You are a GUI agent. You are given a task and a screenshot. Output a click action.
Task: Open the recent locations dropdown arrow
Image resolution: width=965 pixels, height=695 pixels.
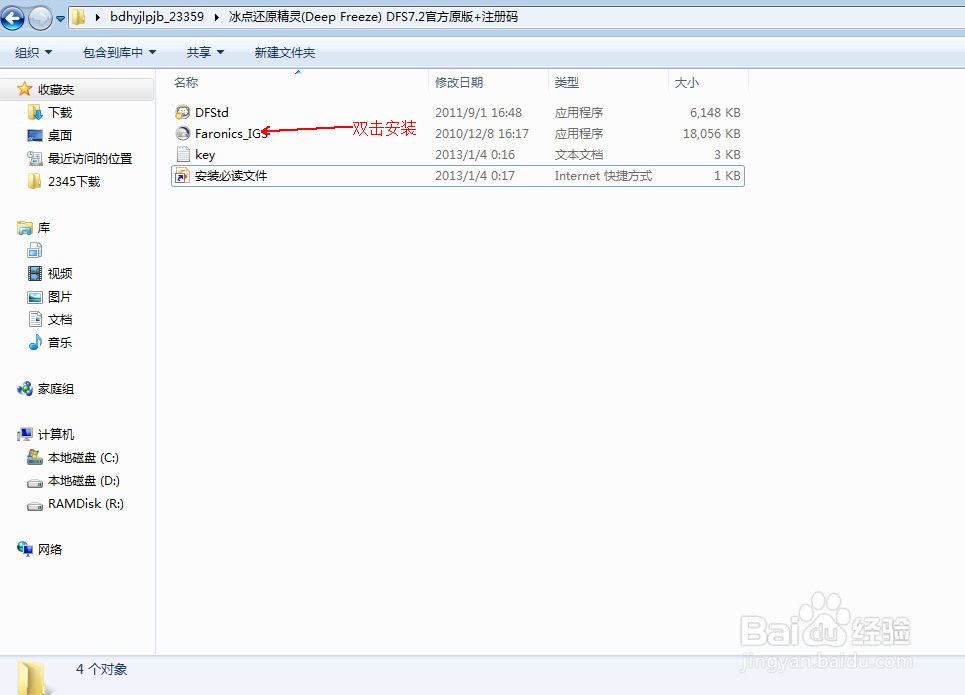[60, 18]
